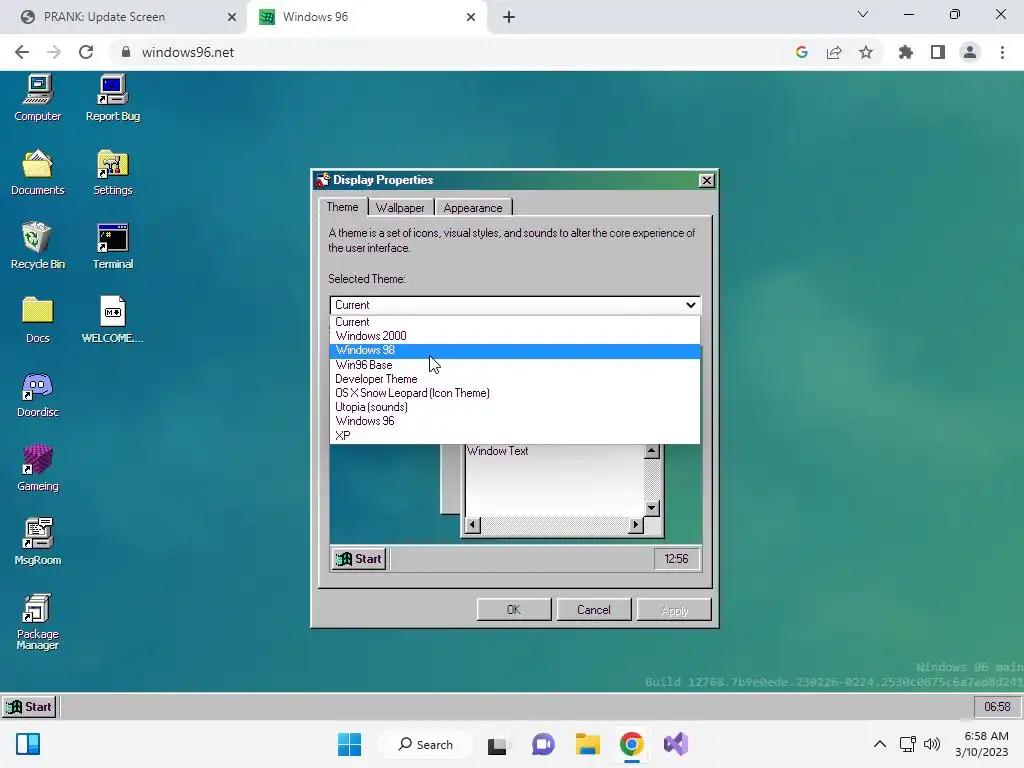The image size is (1024, 768).
Task: Select OS X Snow Leopard icon theme
Action: (515, 393)
